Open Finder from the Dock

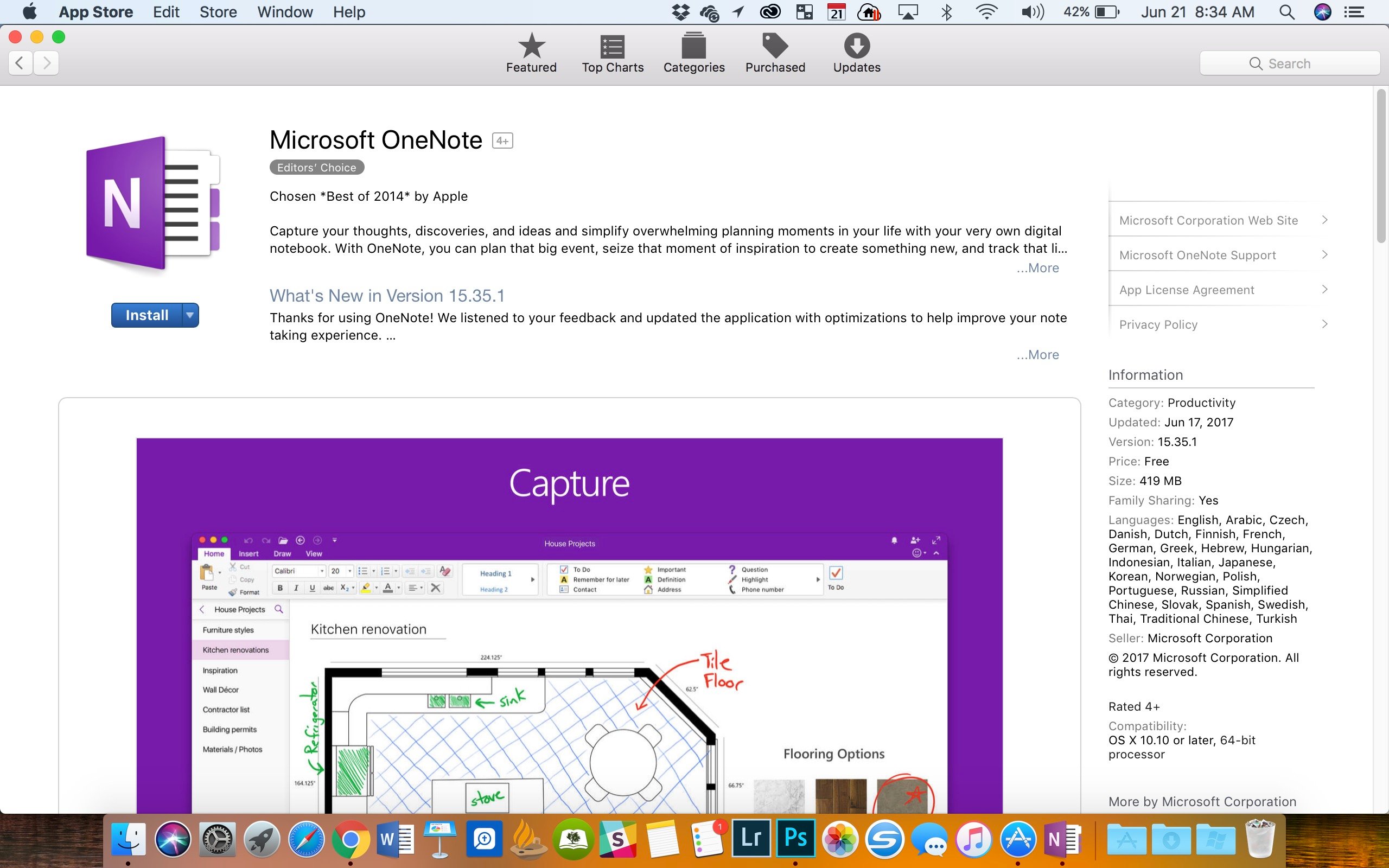point(128,839)
